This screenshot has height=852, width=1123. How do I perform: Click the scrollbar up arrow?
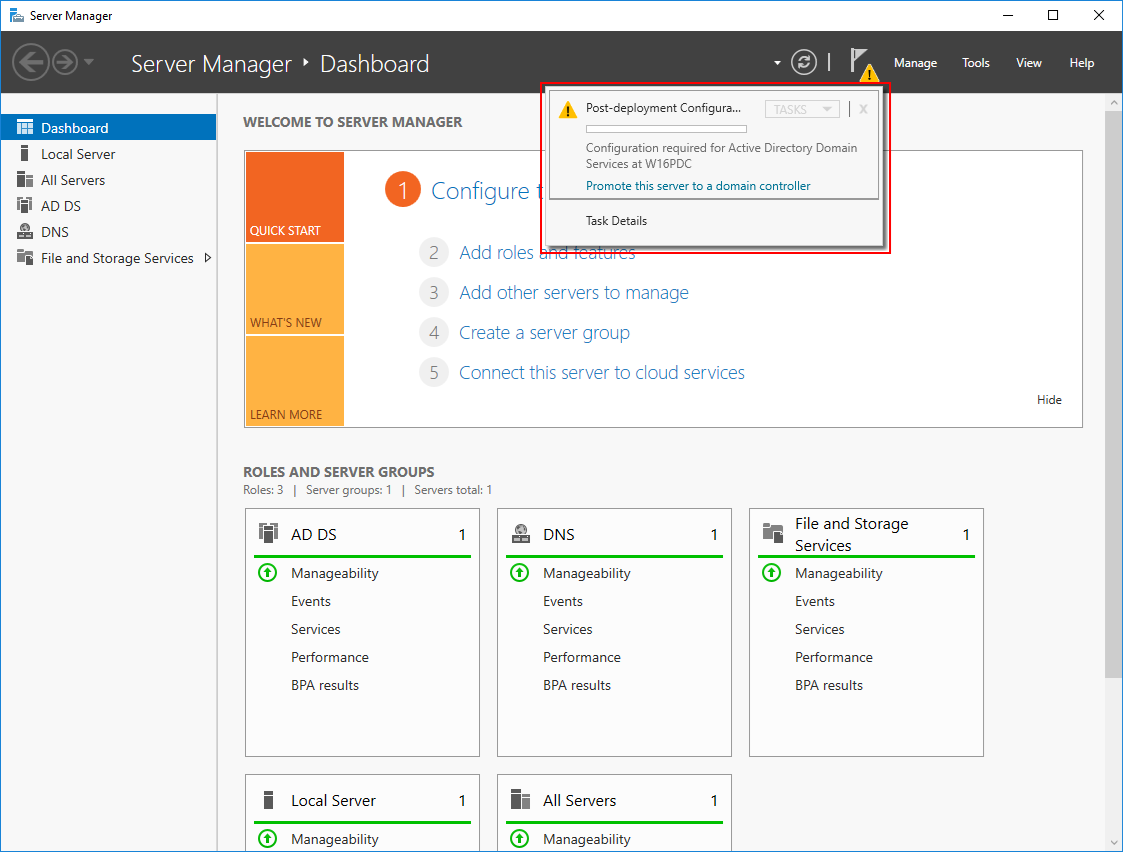tap(1114, 102)
